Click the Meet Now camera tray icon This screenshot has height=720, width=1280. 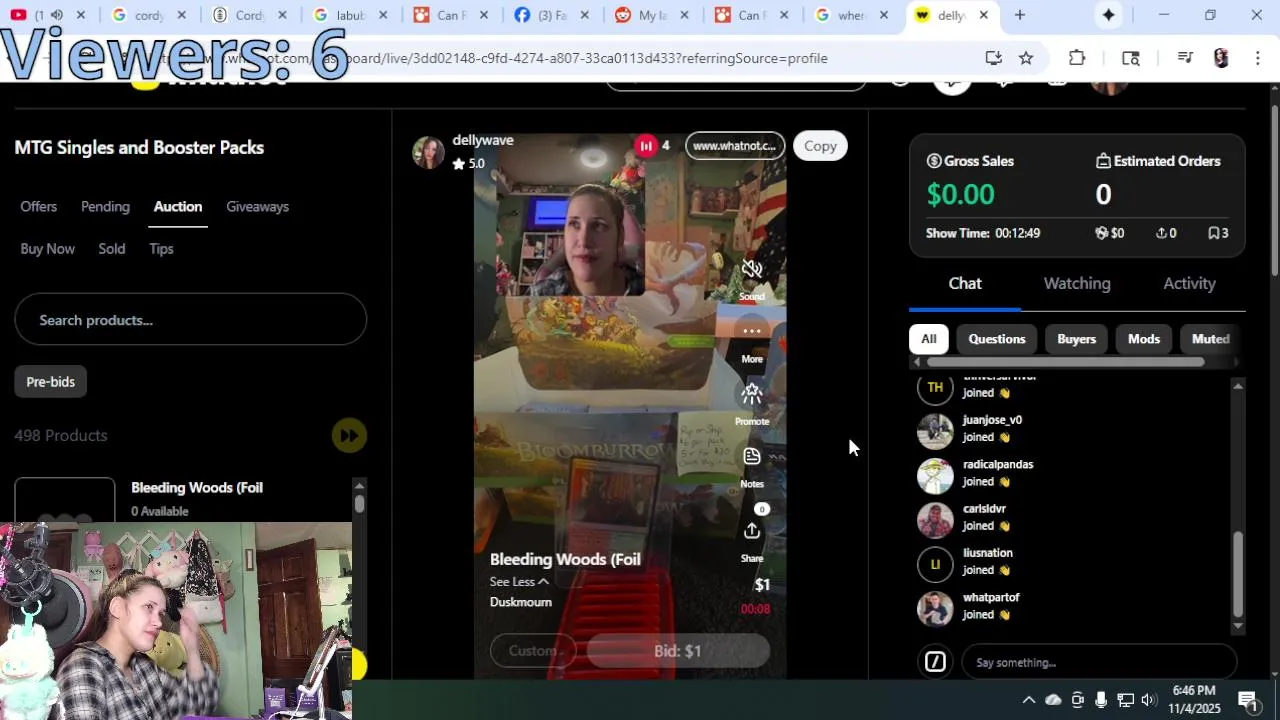(x=1077, y=699)
